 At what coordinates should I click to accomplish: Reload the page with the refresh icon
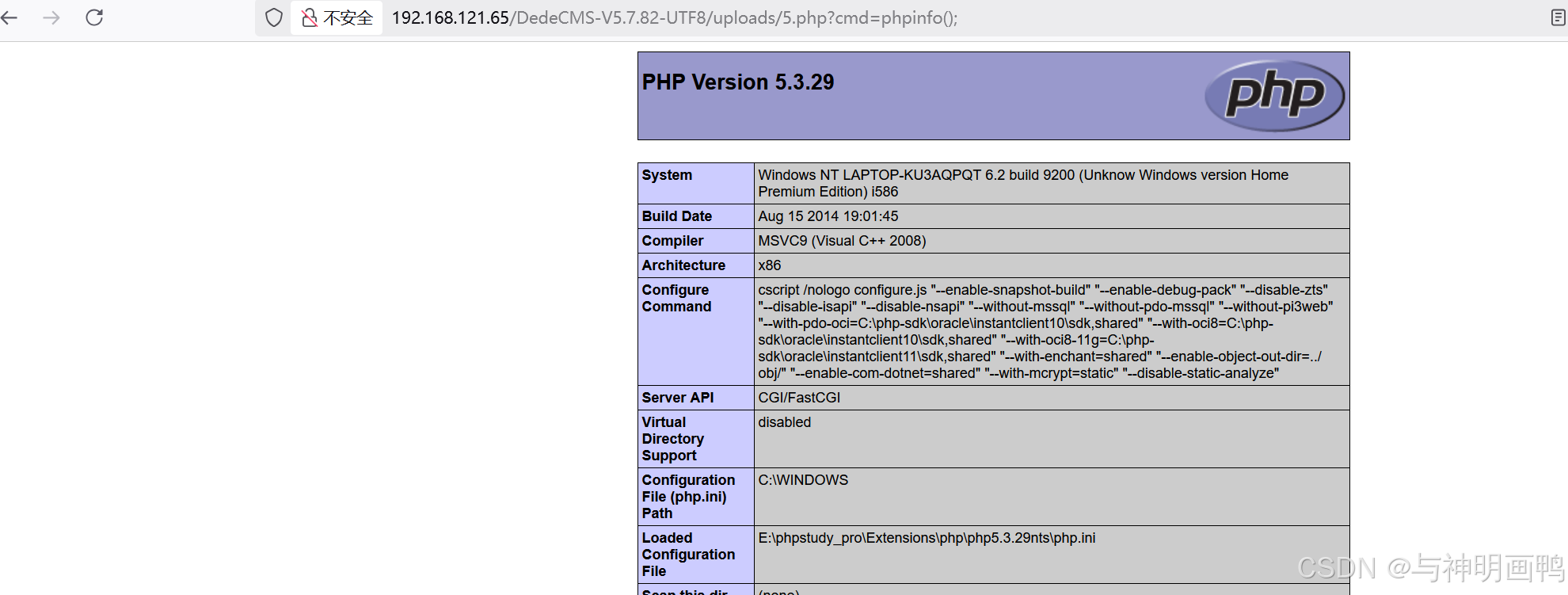[94, 17]
